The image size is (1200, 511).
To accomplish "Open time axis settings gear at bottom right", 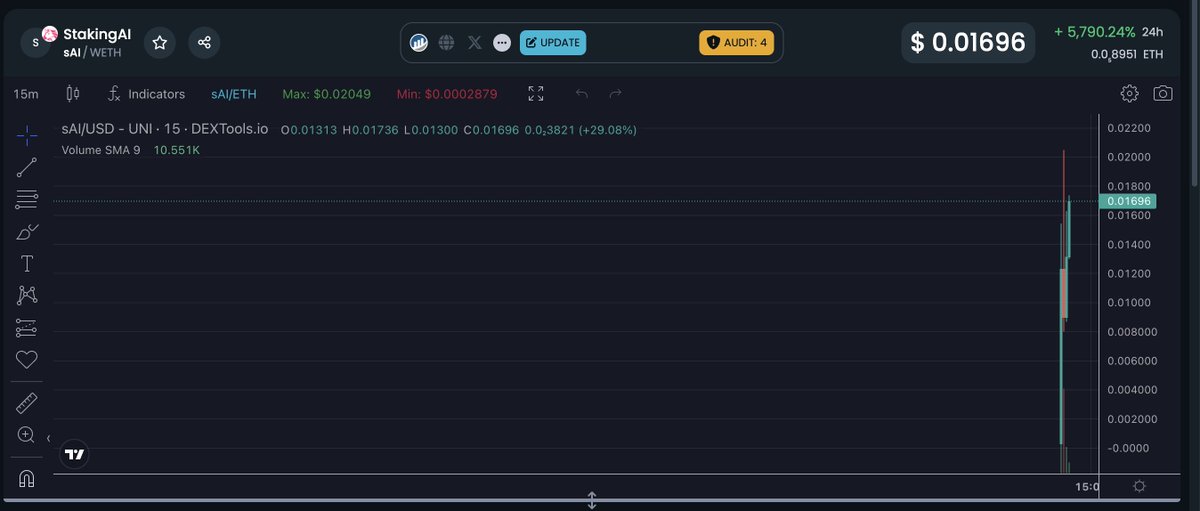I will click(x=1139, y=487).
